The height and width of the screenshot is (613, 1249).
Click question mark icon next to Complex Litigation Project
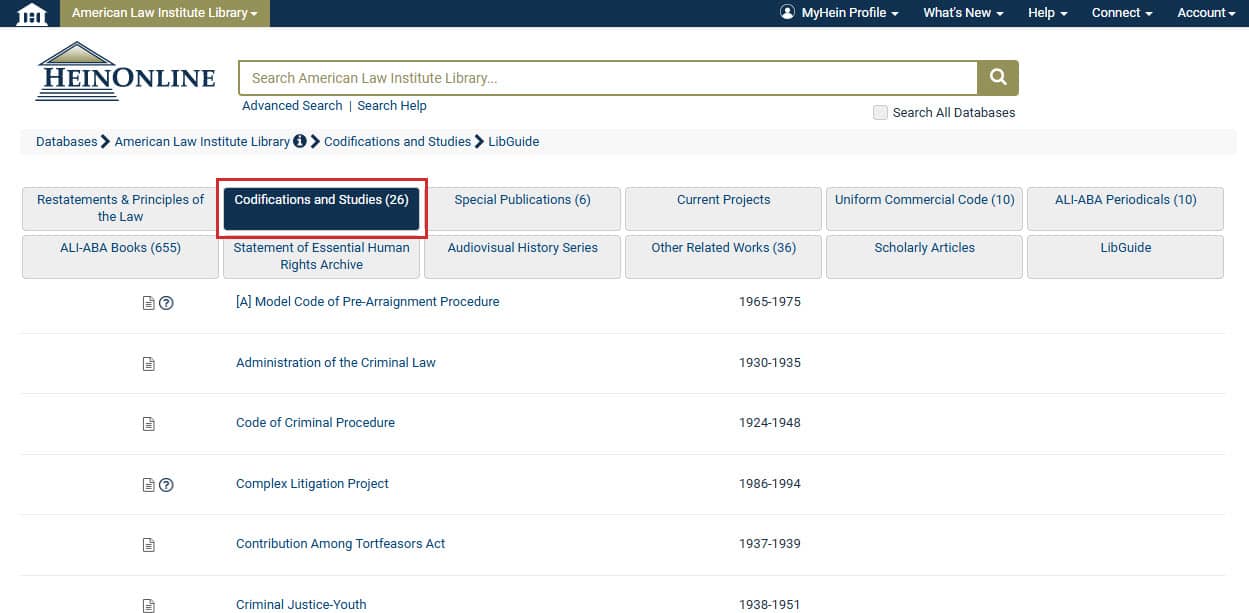click(x=165, y=484)
